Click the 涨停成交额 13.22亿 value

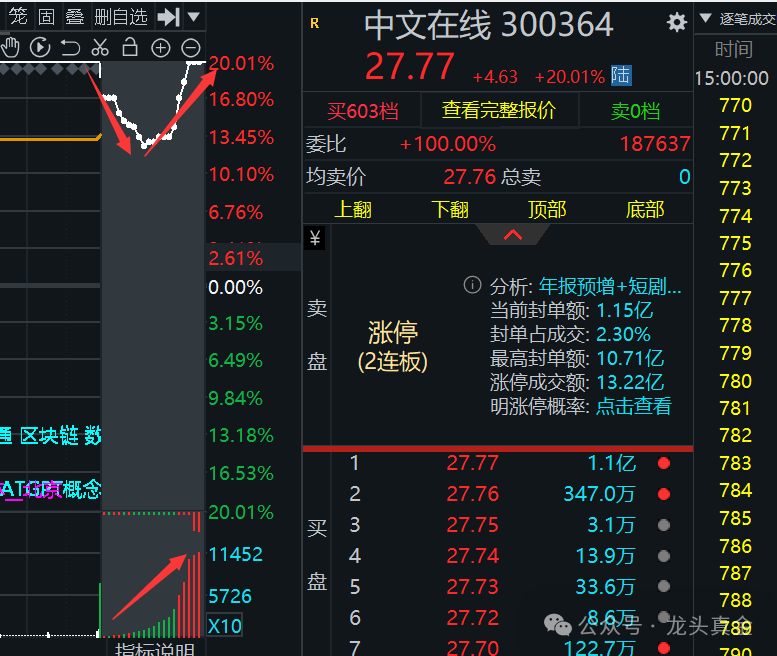(x=630, y=382)
